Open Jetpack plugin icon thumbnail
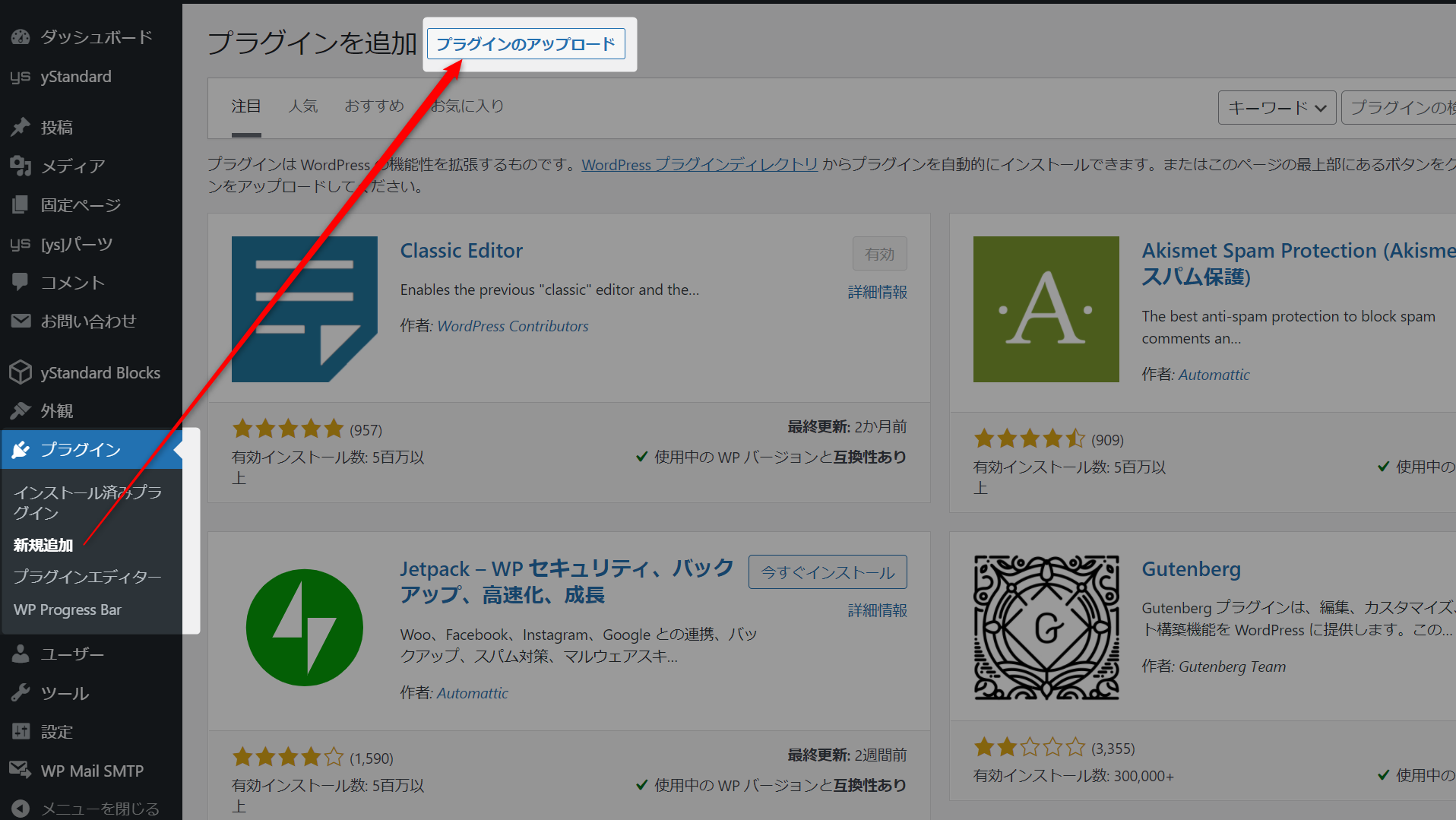 tap(305, 628)
